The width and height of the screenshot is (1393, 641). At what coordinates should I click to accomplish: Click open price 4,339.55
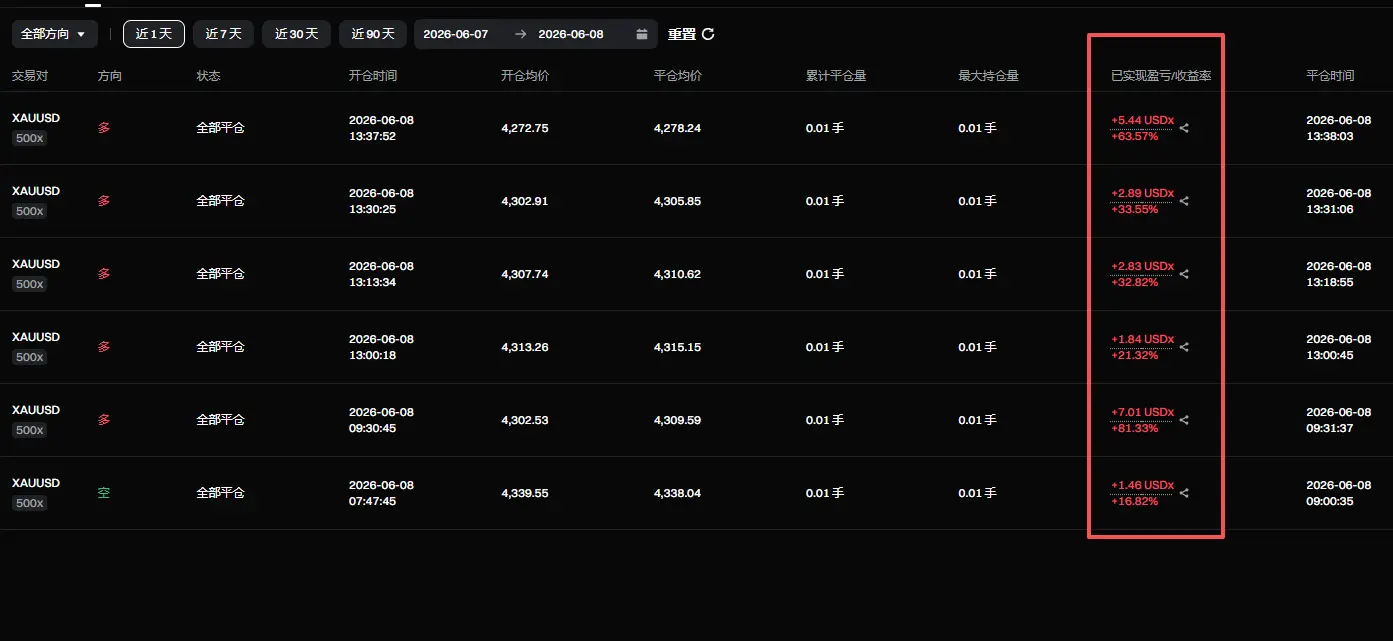pos(525,493)
